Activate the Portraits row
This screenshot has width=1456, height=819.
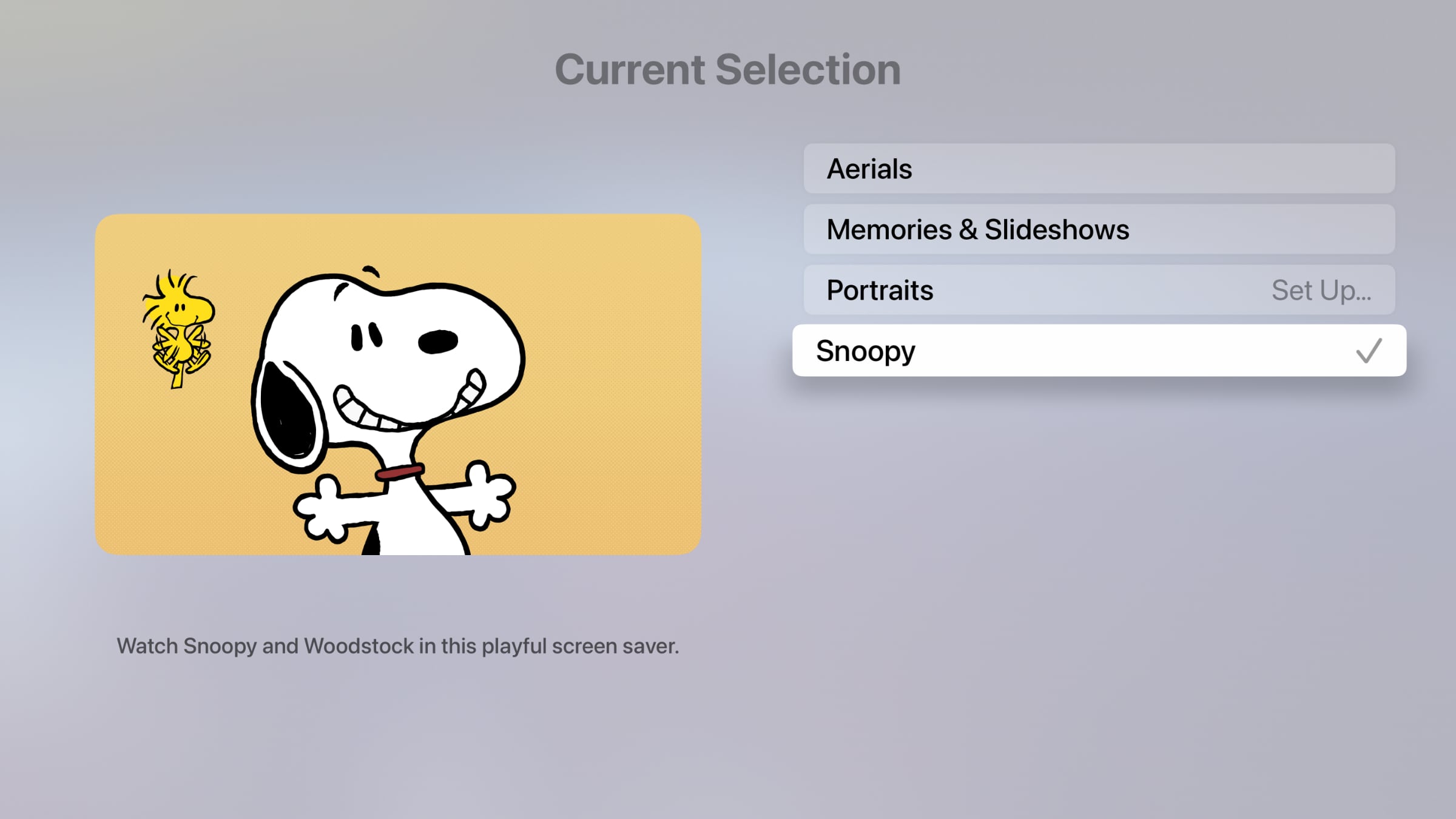971,290
